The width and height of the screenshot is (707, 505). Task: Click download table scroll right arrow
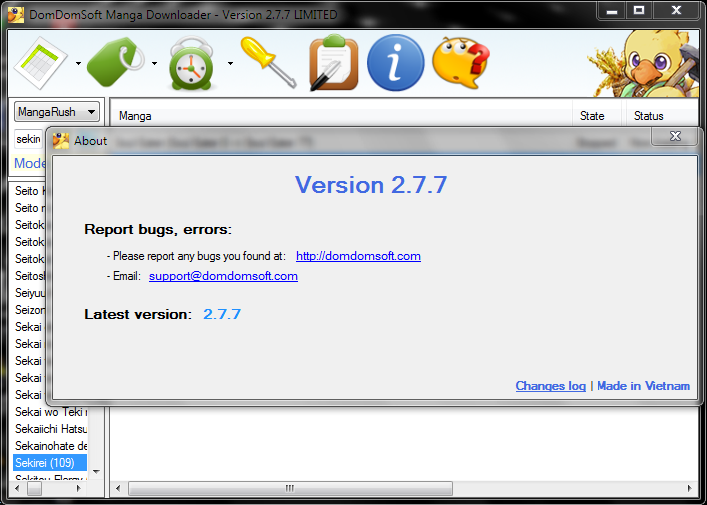click(x=689, y=488)
